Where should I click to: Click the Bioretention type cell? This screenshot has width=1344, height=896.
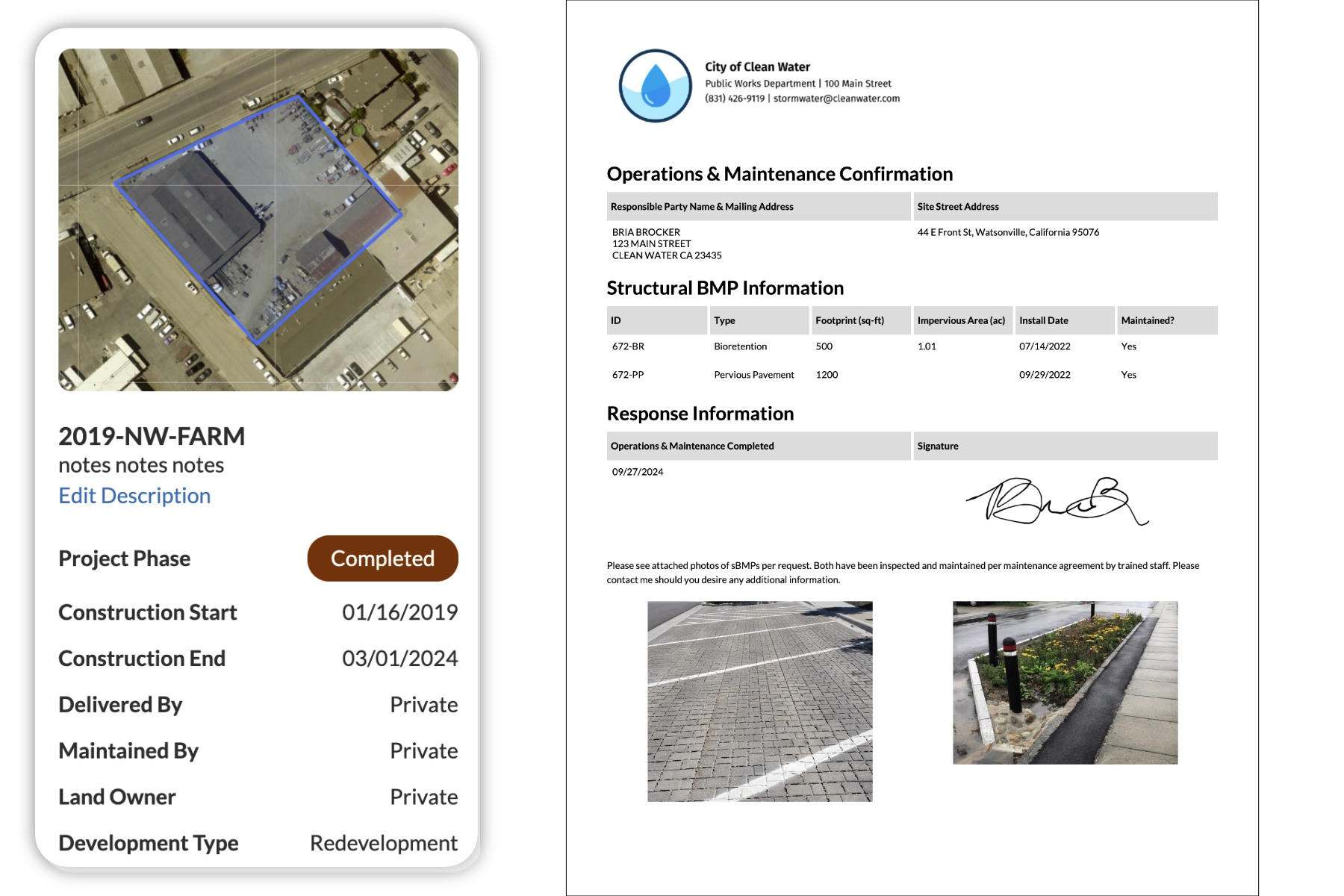pos(740,346)
